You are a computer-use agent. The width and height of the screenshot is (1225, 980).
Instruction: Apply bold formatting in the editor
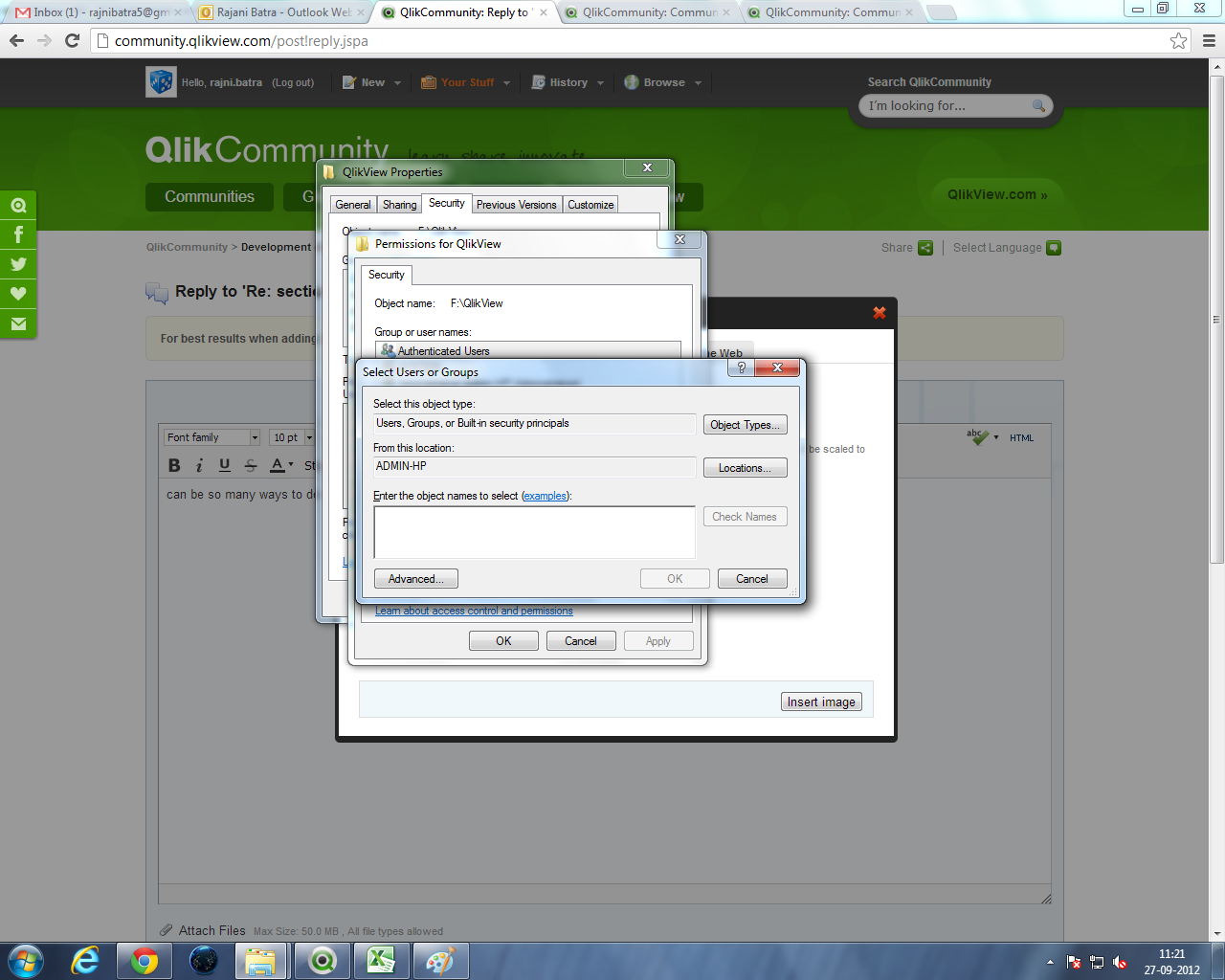[174, 465]
